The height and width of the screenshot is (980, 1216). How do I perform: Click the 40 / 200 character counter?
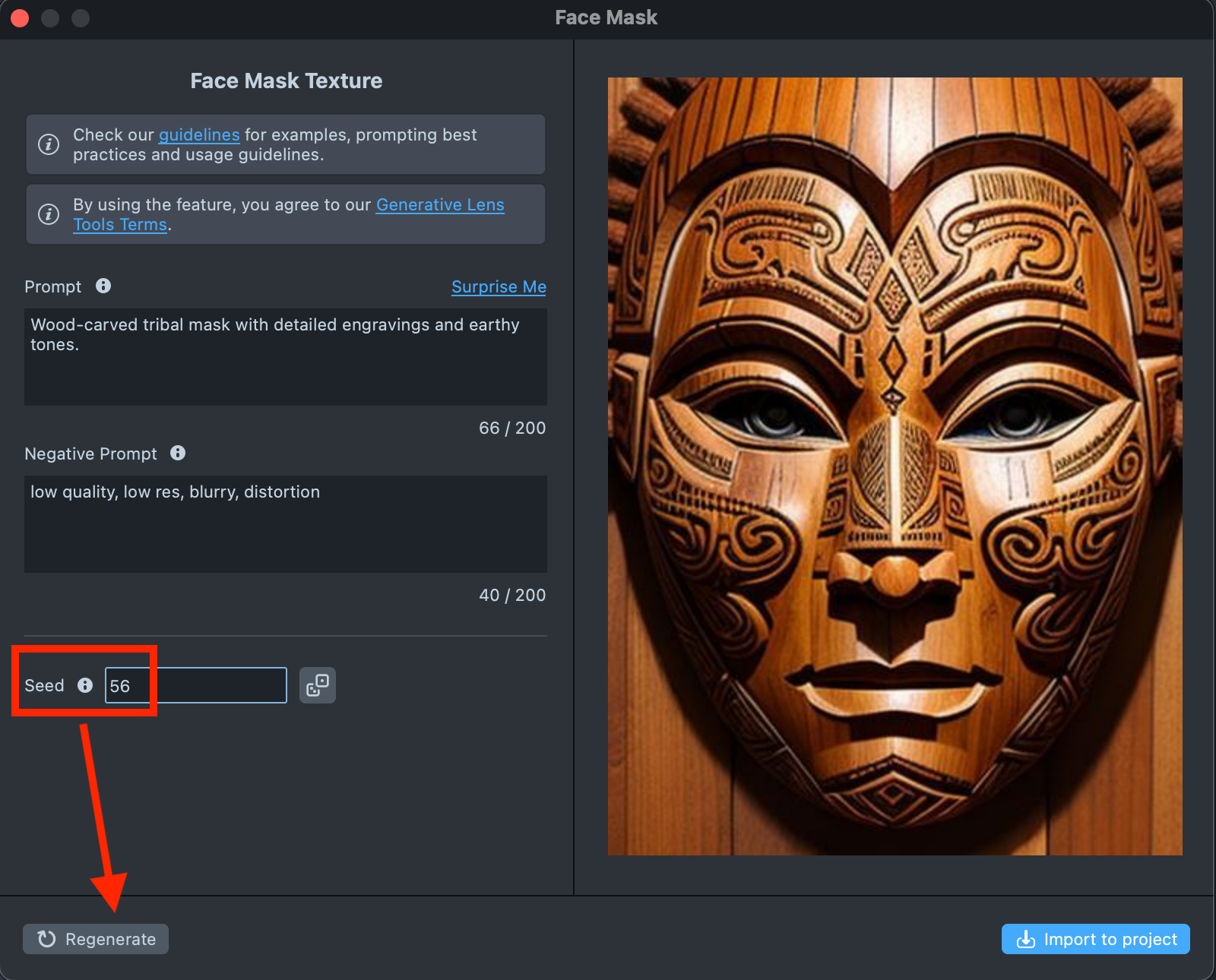point(512,595)
